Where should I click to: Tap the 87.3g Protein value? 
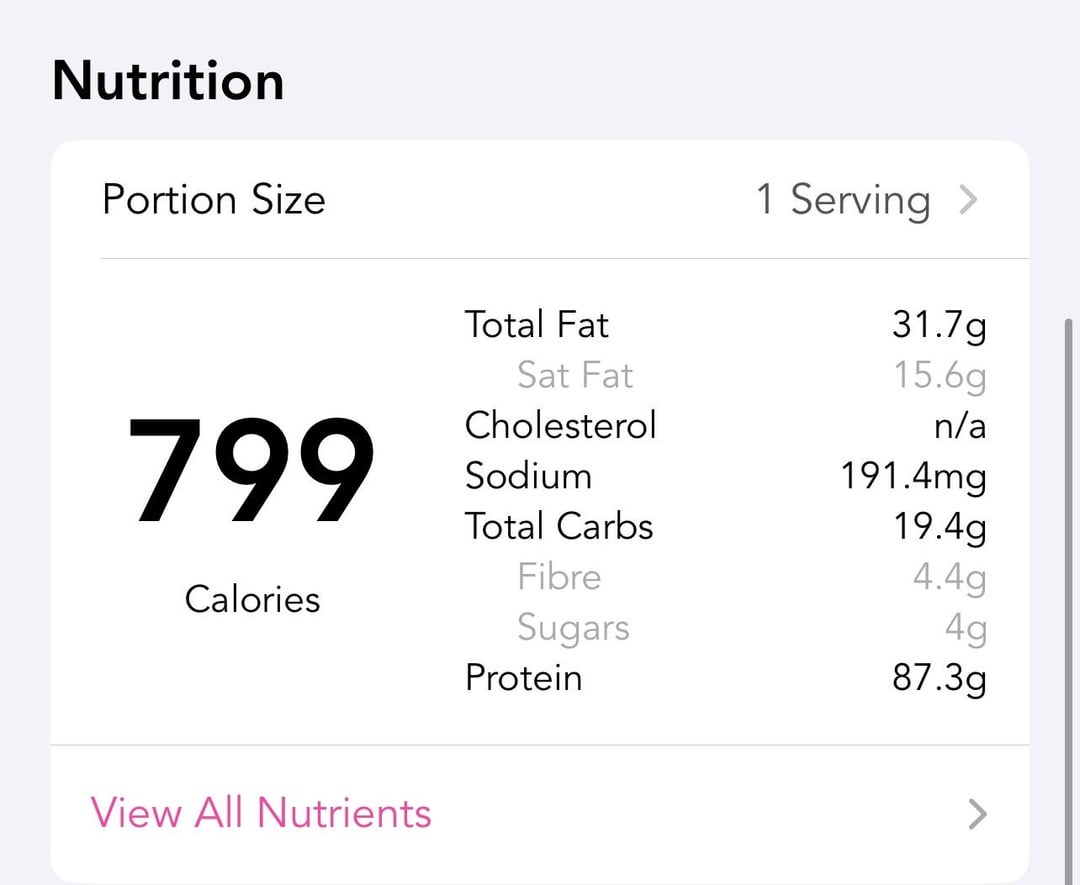(938, 678)
